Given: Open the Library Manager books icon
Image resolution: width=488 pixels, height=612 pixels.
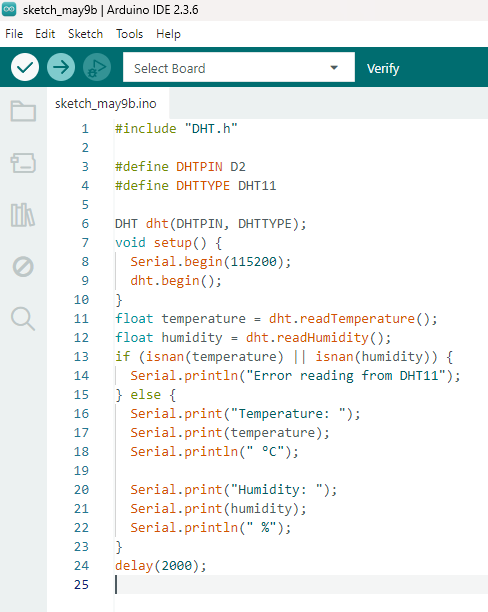Looking at the screenshot, I should pos(23,215).
